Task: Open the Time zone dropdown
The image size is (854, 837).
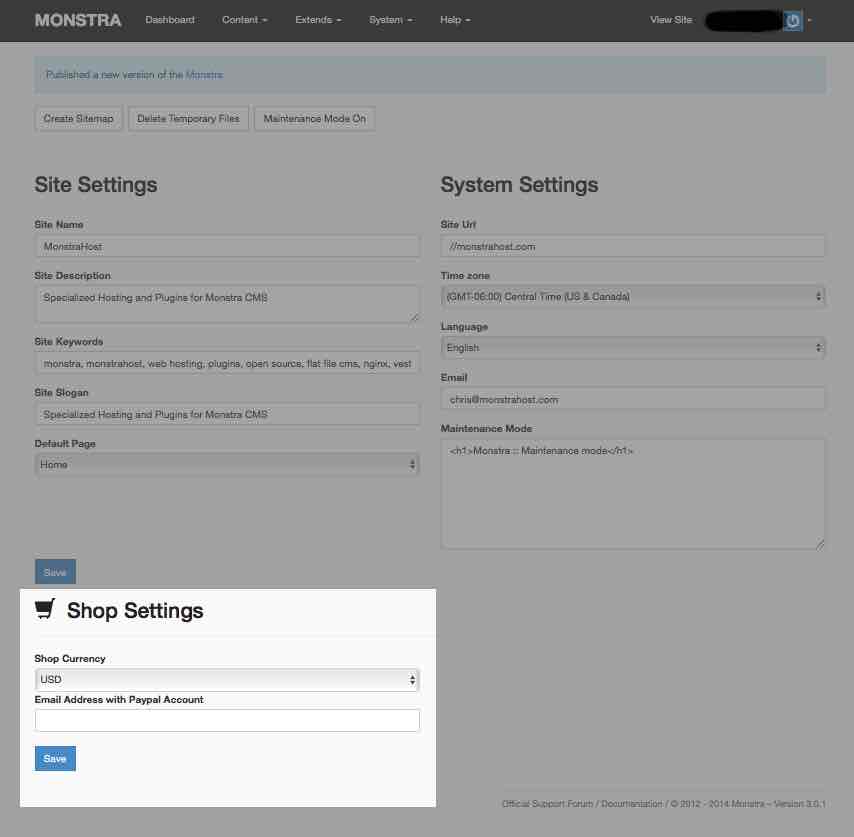Action: pyautogui.click(x=632, y=296)
